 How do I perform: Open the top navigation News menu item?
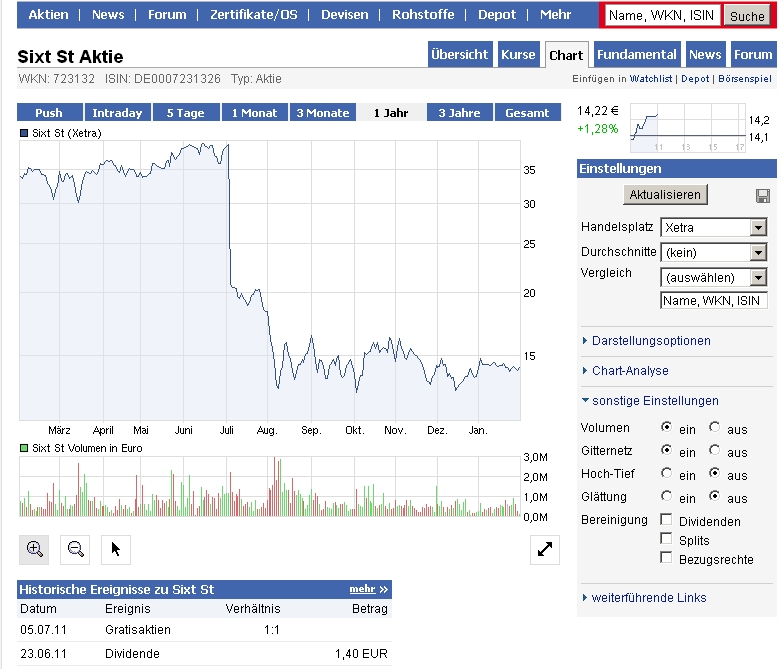pyautogui.click(x=108, y=14)
